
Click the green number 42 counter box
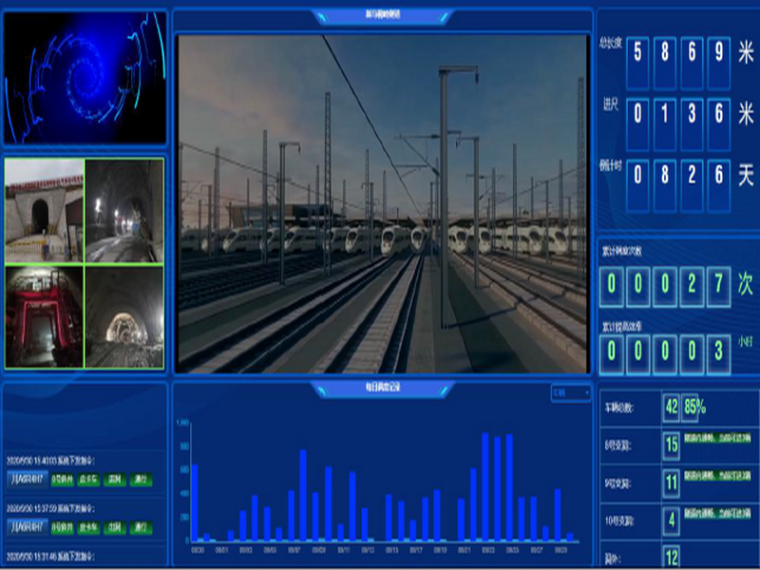coord(671,407)
